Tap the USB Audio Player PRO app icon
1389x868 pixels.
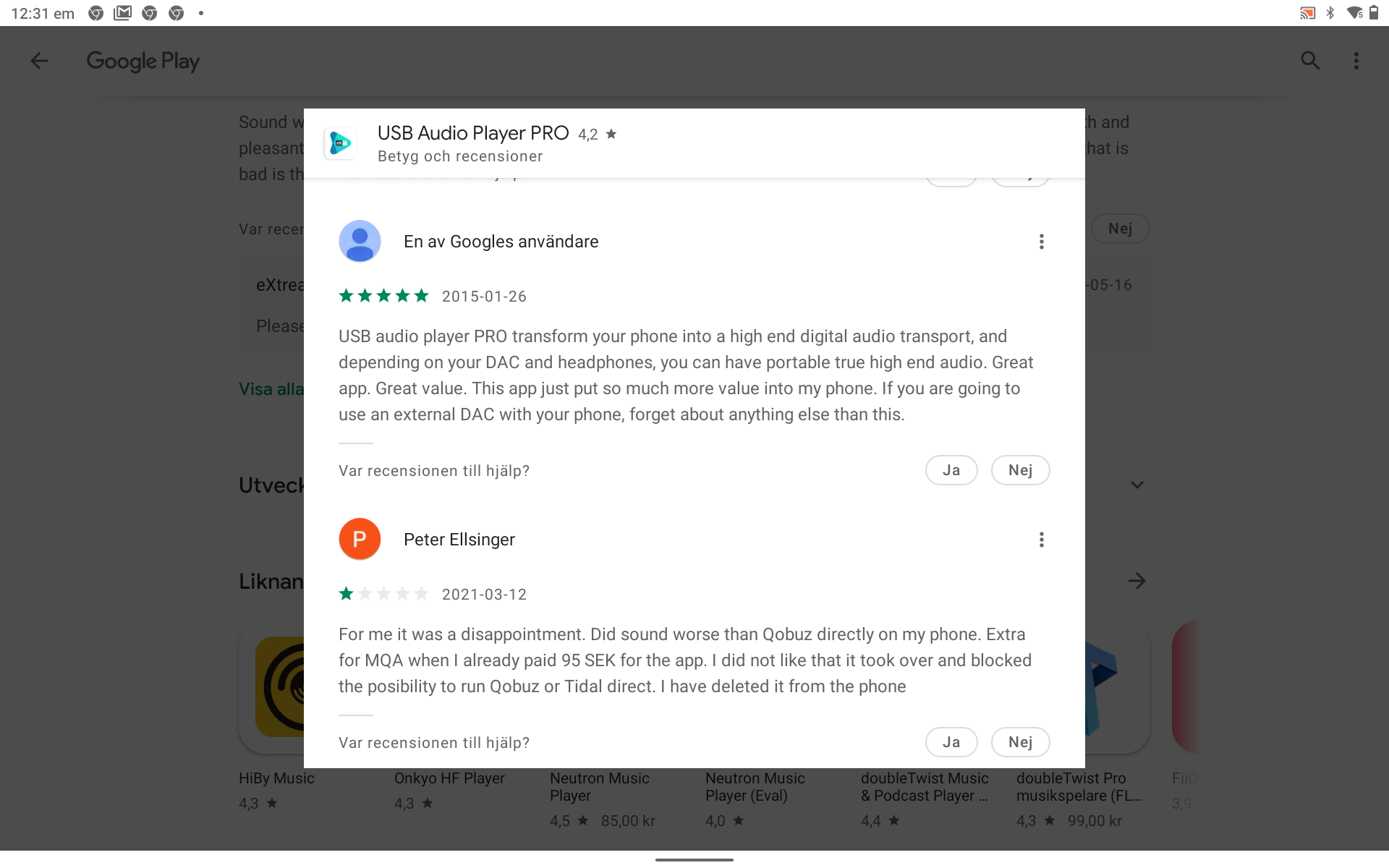tap(341, 143)
